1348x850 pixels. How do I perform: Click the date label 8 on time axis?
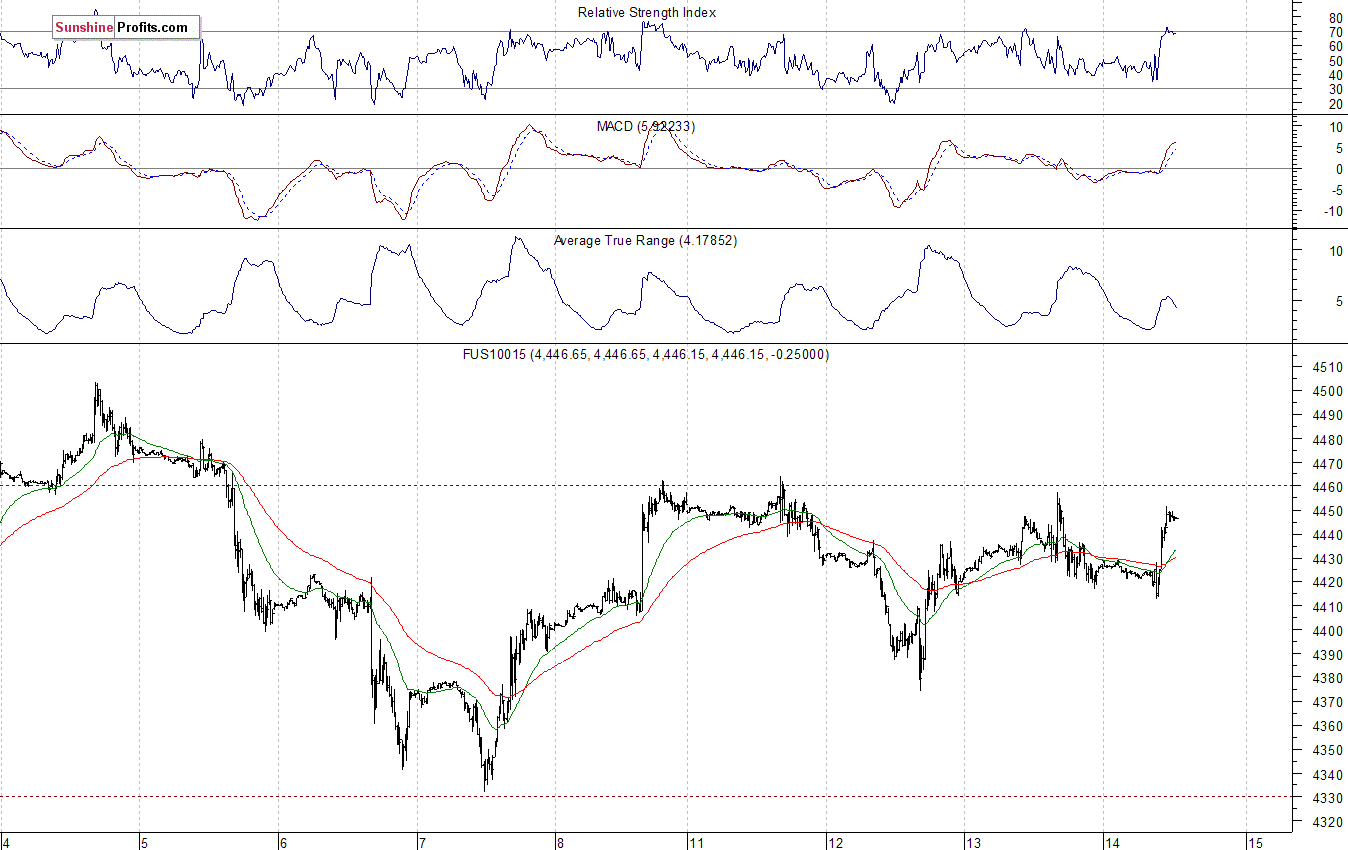point(561,842)
